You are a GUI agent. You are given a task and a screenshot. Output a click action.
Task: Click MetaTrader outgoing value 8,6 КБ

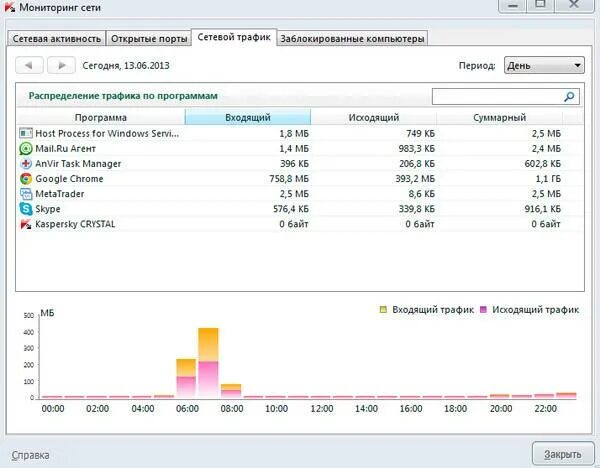[422, 194]
